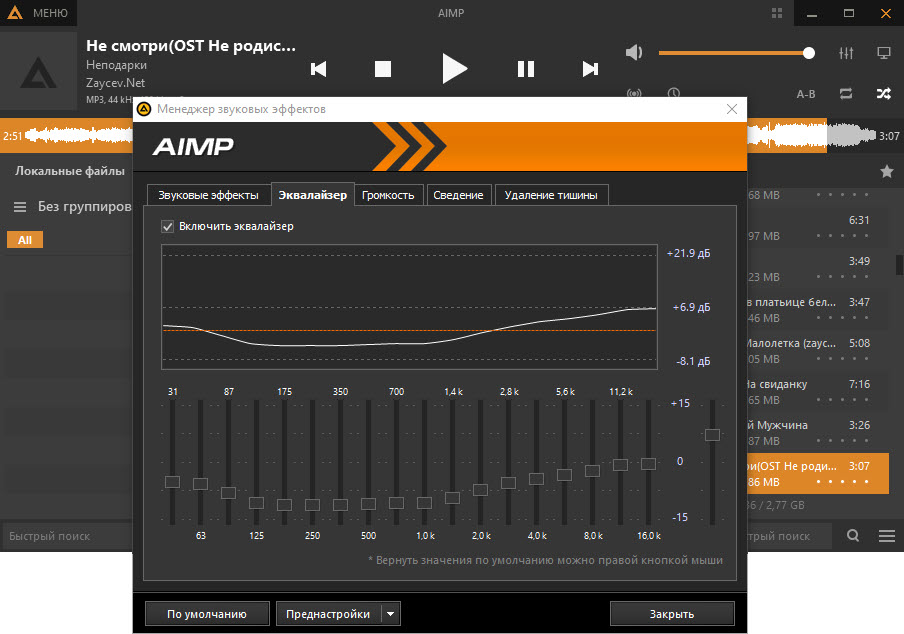Adjust the 16,0k equalizer band slider
This screenshot has height=634, width=904.
click(x=648, y=463)
